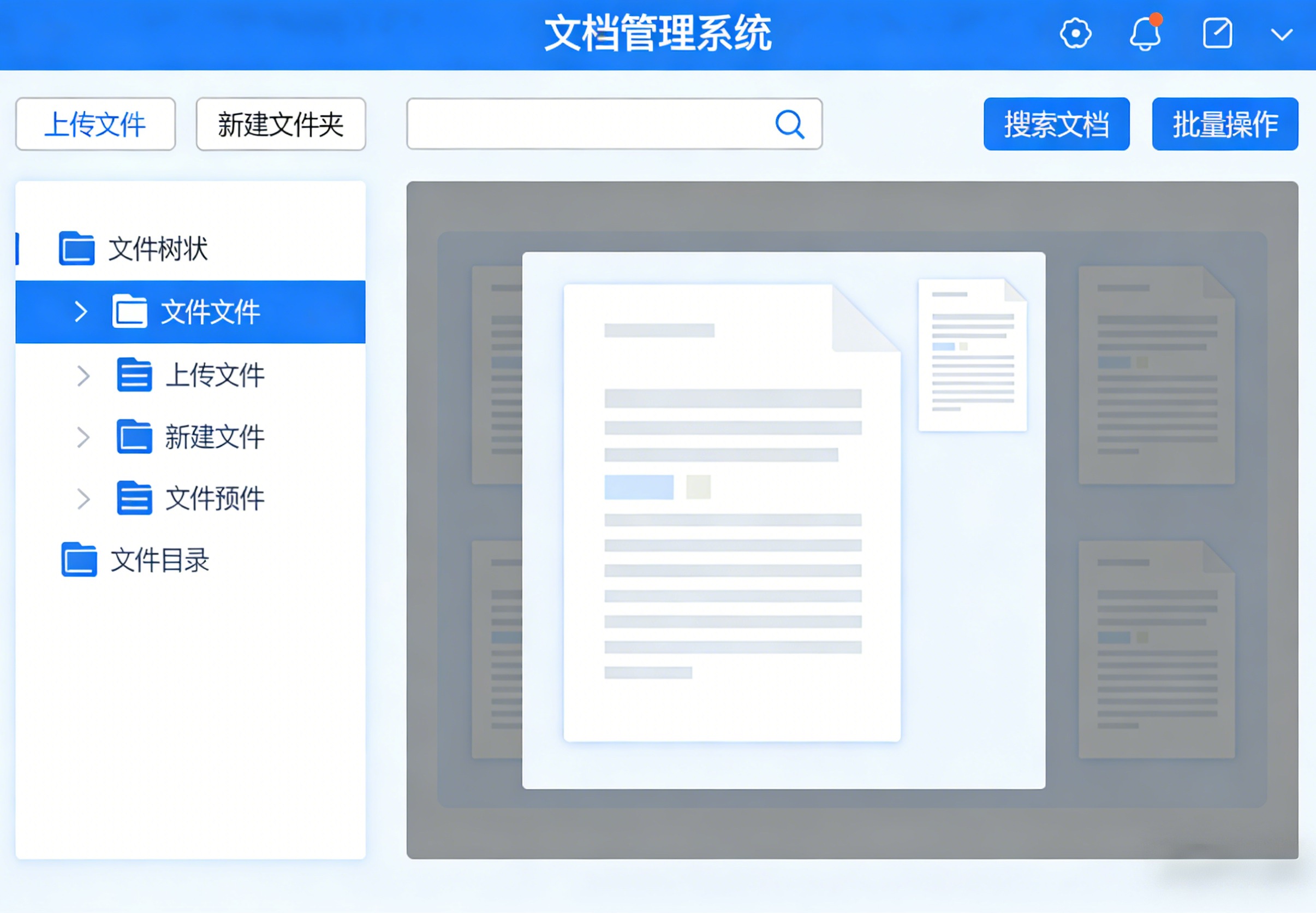This screenshot has width=1316, height=913.
Task: Expand the 上传文件 tree node chevron
Action: click(84, 376)
